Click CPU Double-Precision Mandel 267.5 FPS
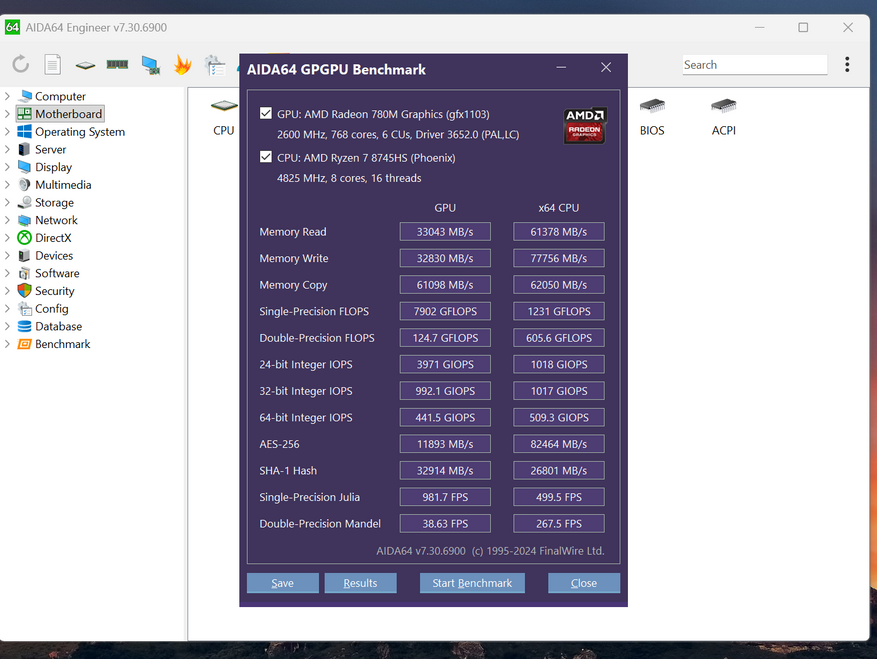The height and width of the screenshot is (659, 877). tap(559, 524)
